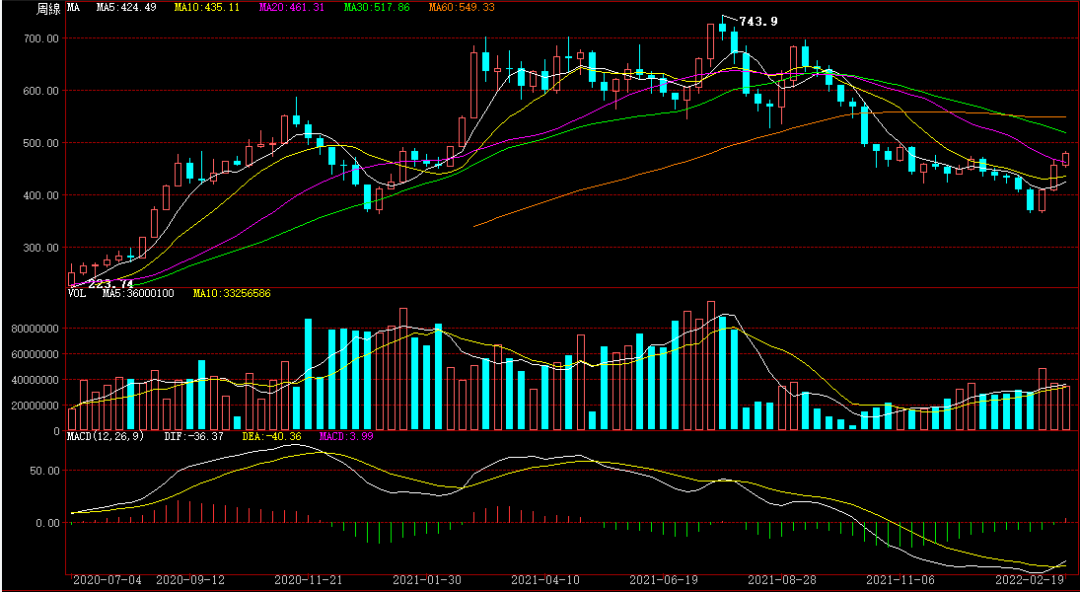Select the 2021-04-10 date marker
The height and width of the screenshot is (592, 1080).
(x=545, y=580)
